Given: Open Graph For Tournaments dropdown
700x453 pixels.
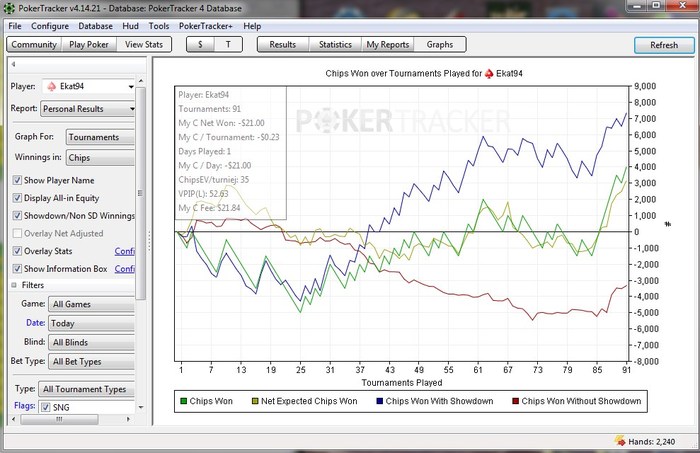Looking at the screenshot, I should tap(100, 137).
